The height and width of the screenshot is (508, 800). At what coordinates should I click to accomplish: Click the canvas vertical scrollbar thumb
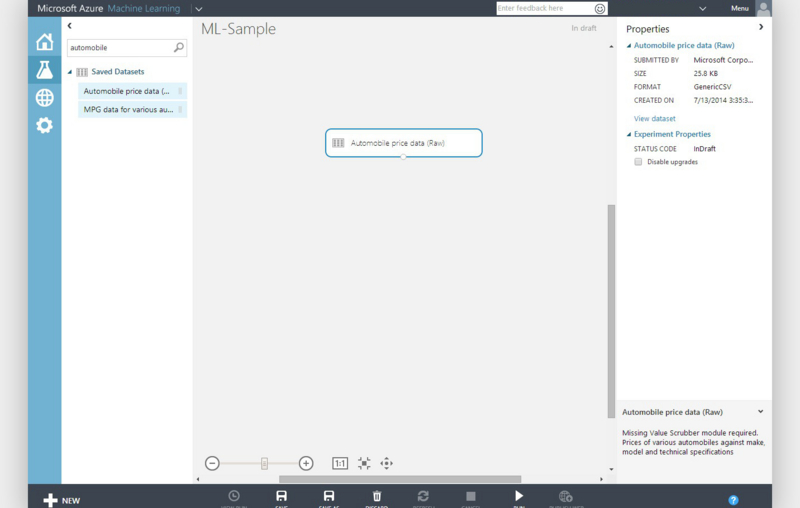(x=611, y=311)
